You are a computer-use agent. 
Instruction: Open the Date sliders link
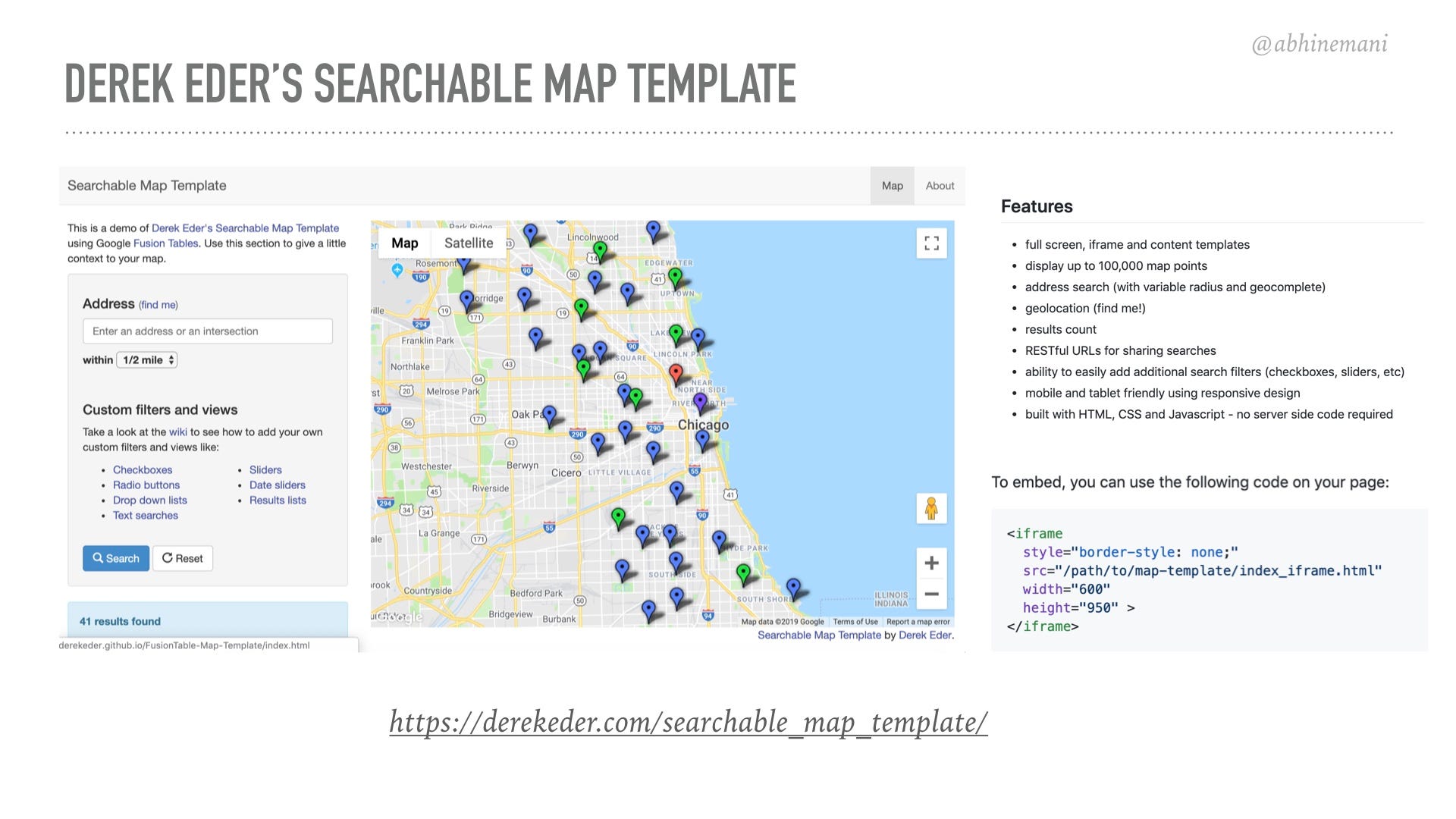278,485
